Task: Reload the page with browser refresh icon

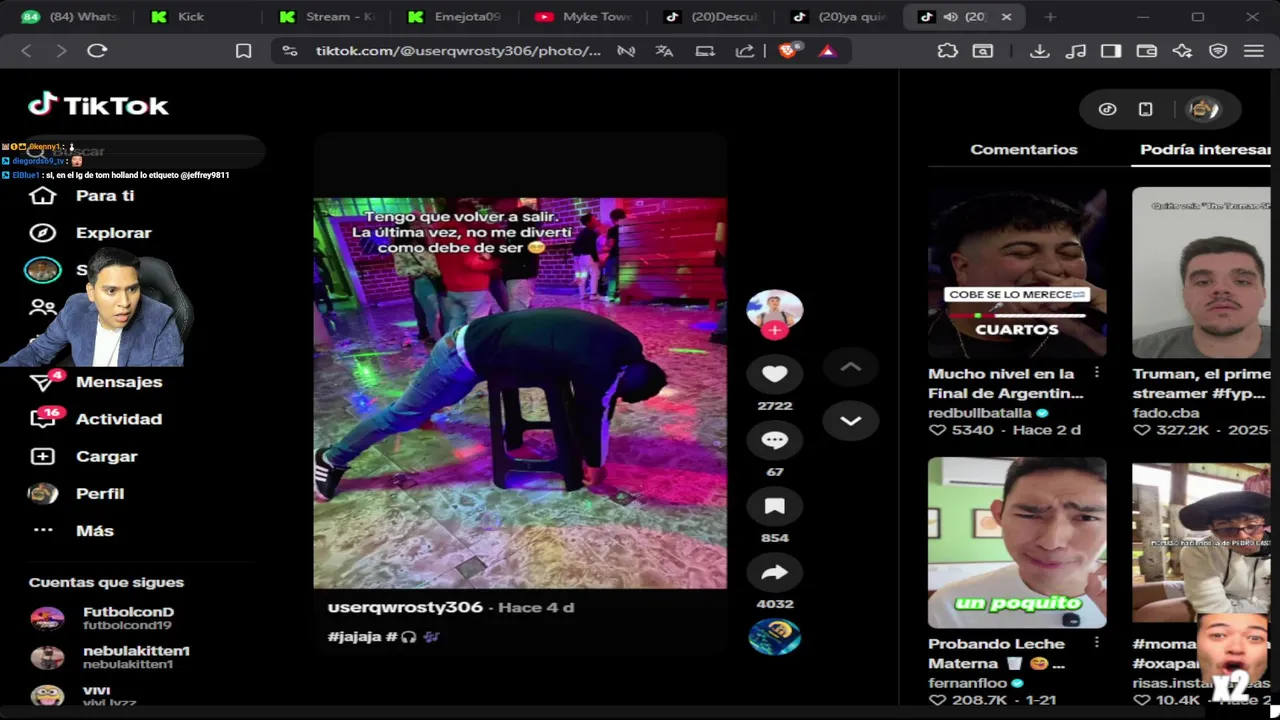Action: (x=97, y=50)
